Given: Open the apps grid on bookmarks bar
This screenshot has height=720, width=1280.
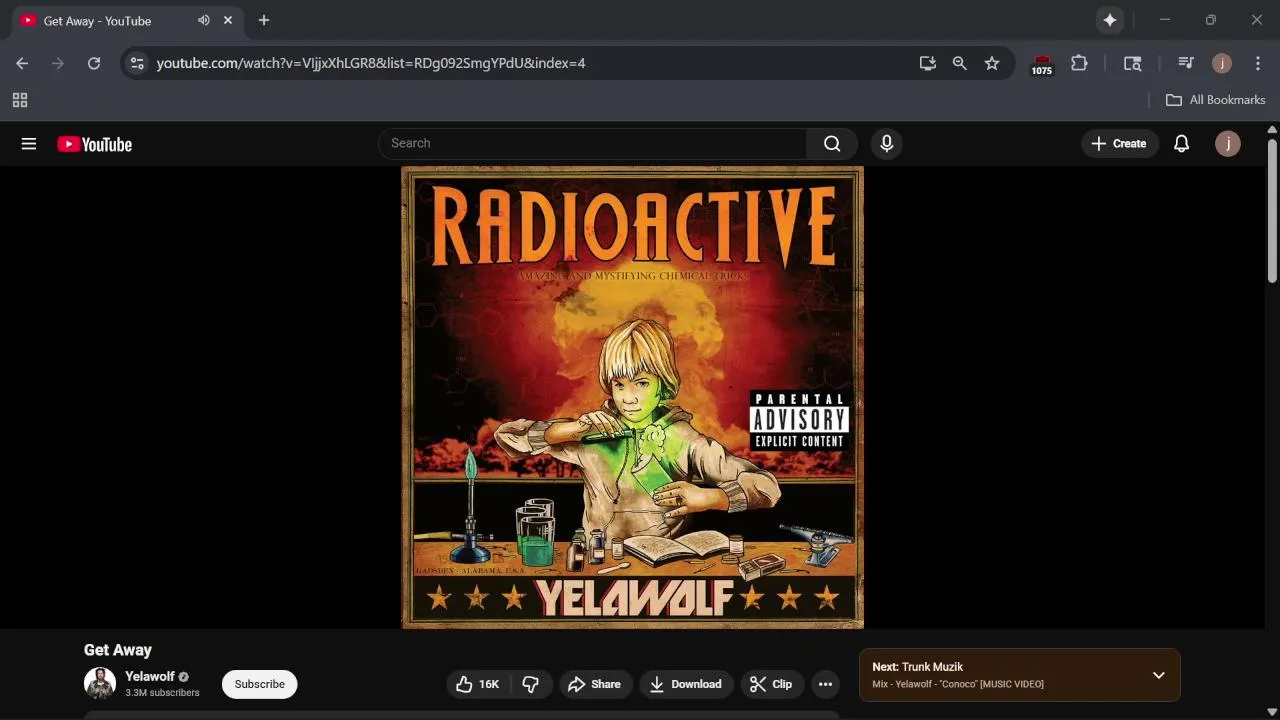Looking at the screenshot, I should pos(20,100).
